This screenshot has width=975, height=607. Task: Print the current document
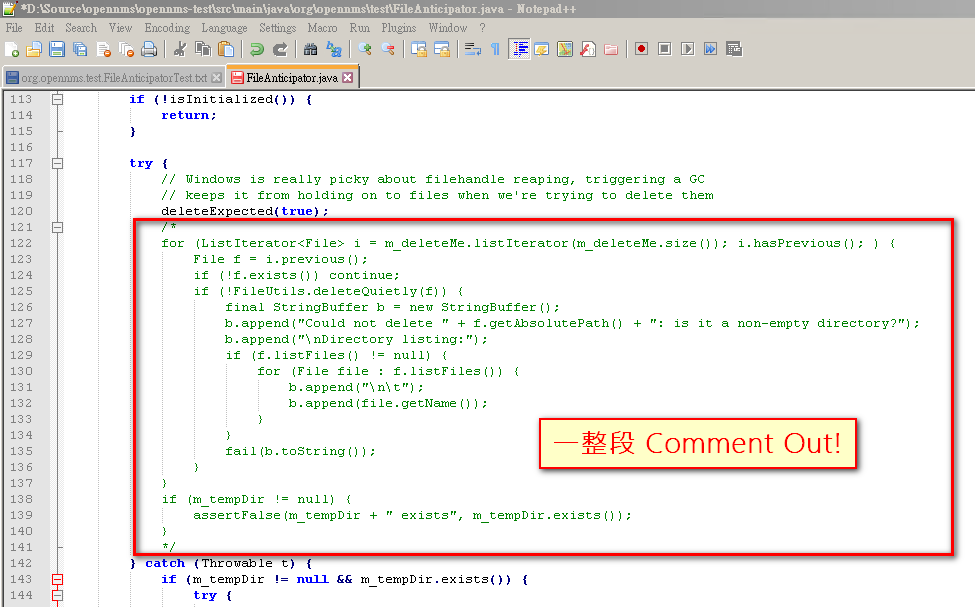pyautogui.click(x=149, y=49)
